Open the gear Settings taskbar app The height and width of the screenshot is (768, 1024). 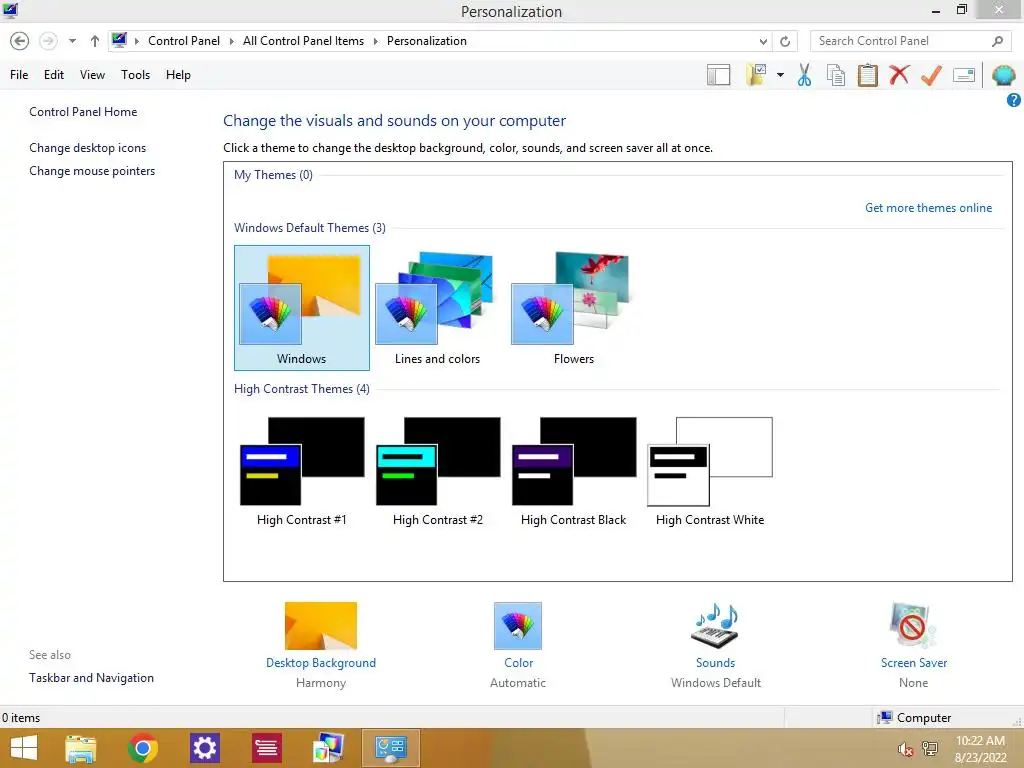(204, 748)
